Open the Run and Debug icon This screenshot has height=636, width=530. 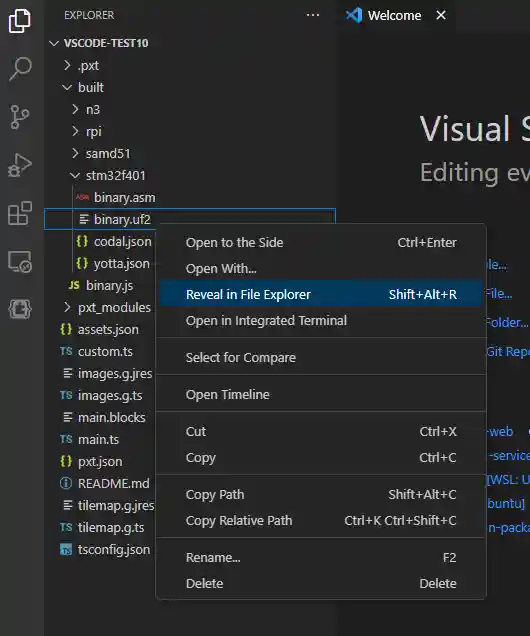(19, 165)
